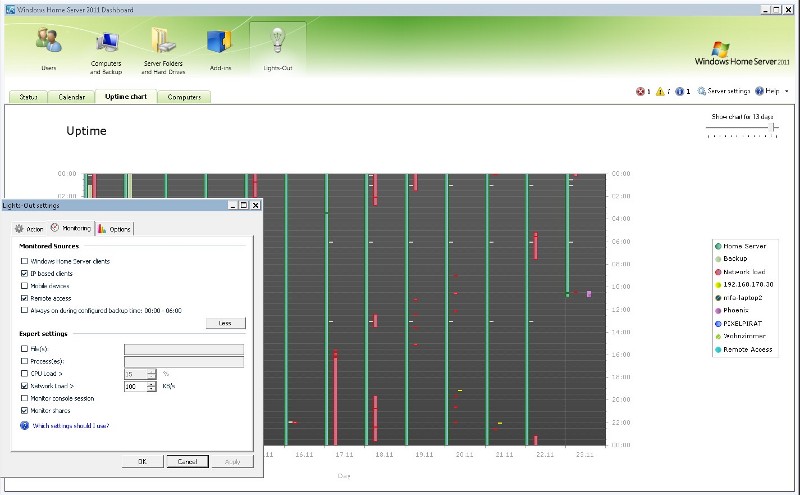Click the Network load value field
The width and height of the screenshot is (800, 495).
coord(135,387)
